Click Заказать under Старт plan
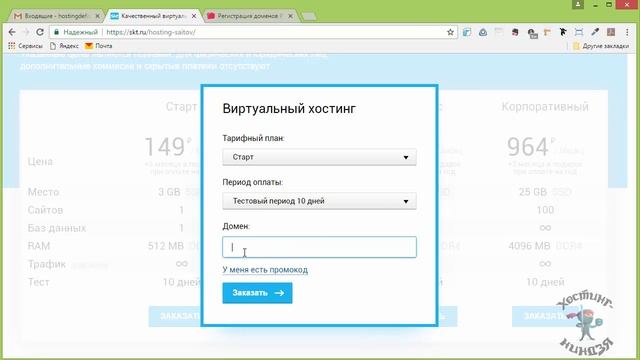Image resolution: width=640 pixels, height=360 pixels. click(x=176, y=316)
